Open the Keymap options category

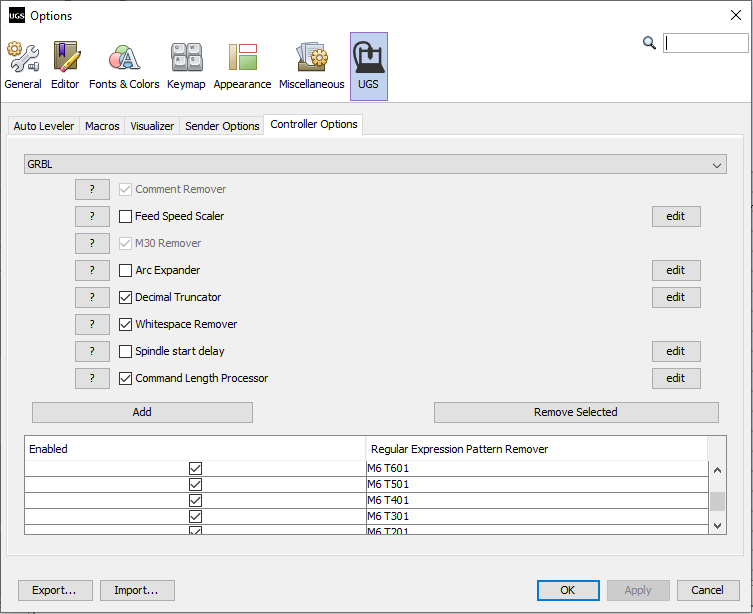[x=186, y=66]
